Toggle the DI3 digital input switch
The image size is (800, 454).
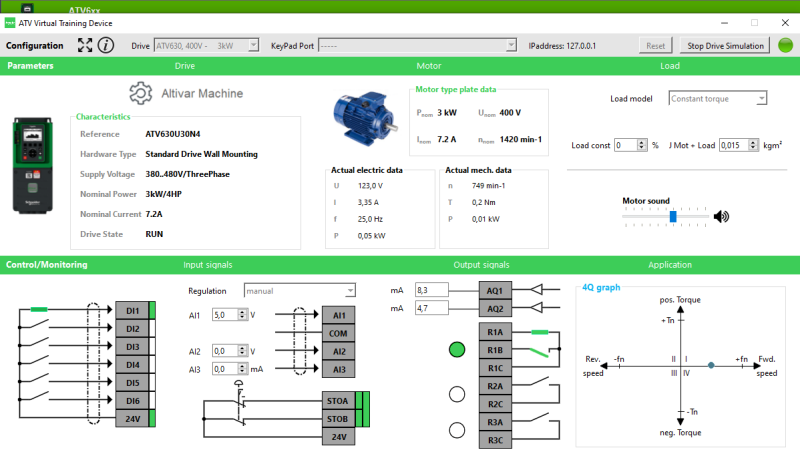tap(40, 346)
